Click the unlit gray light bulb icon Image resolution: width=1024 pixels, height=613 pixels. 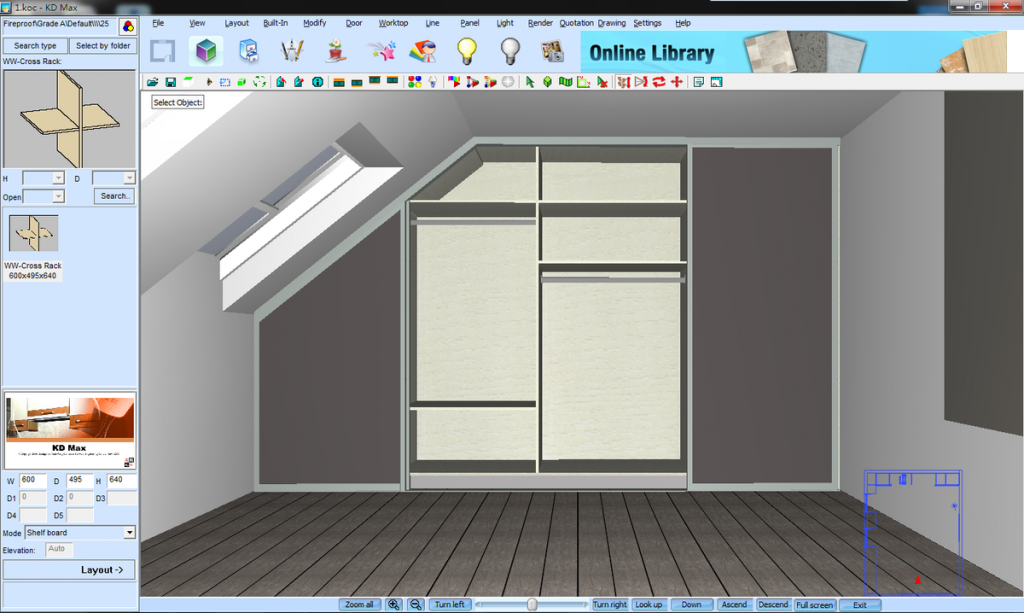510,51
